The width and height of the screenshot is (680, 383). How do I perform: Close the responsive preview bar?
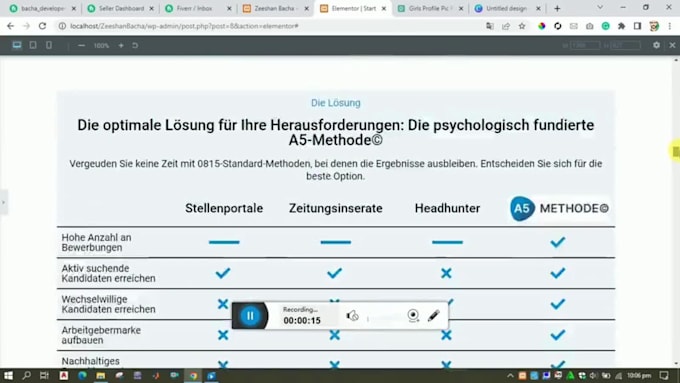click(672, 45)
